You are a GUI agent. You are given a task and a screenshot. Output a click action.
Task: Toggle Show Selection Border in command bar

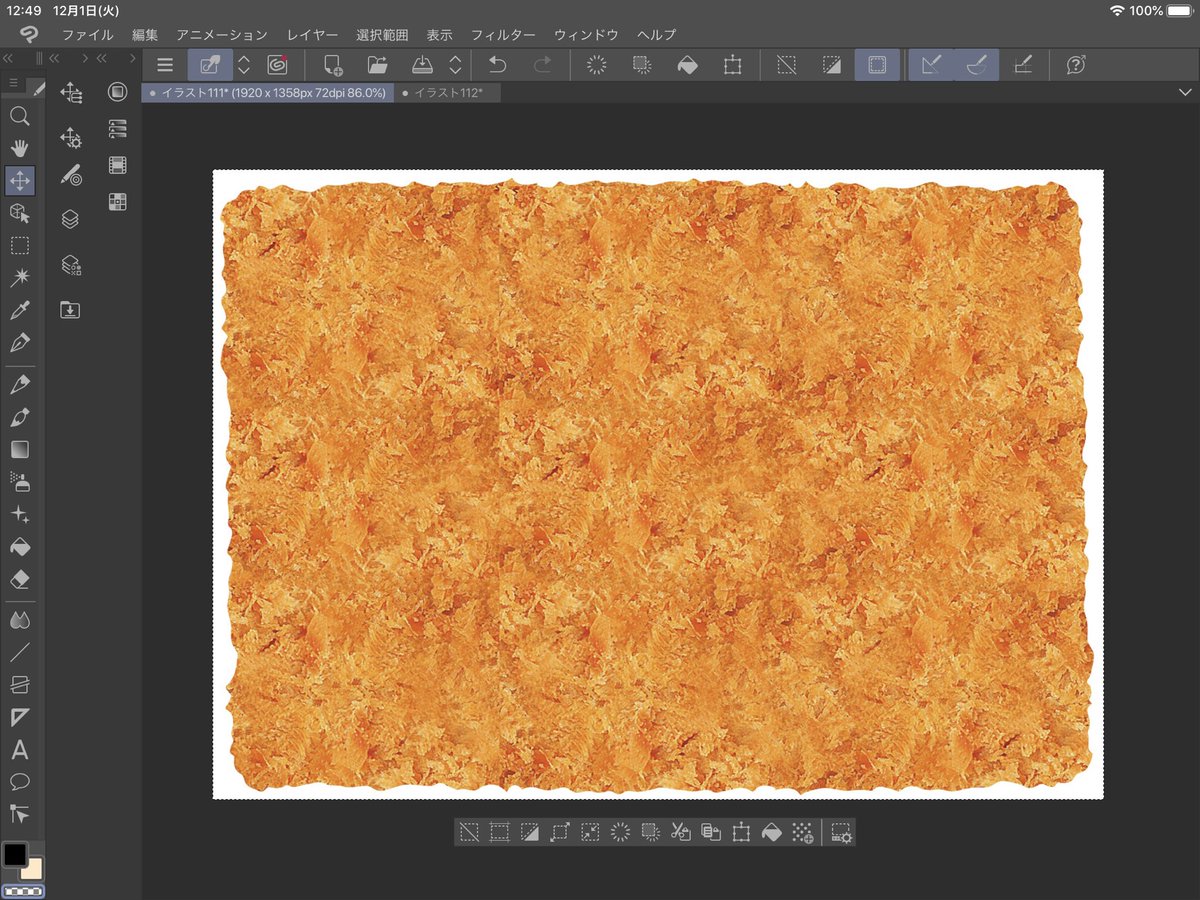click(877, 66)
